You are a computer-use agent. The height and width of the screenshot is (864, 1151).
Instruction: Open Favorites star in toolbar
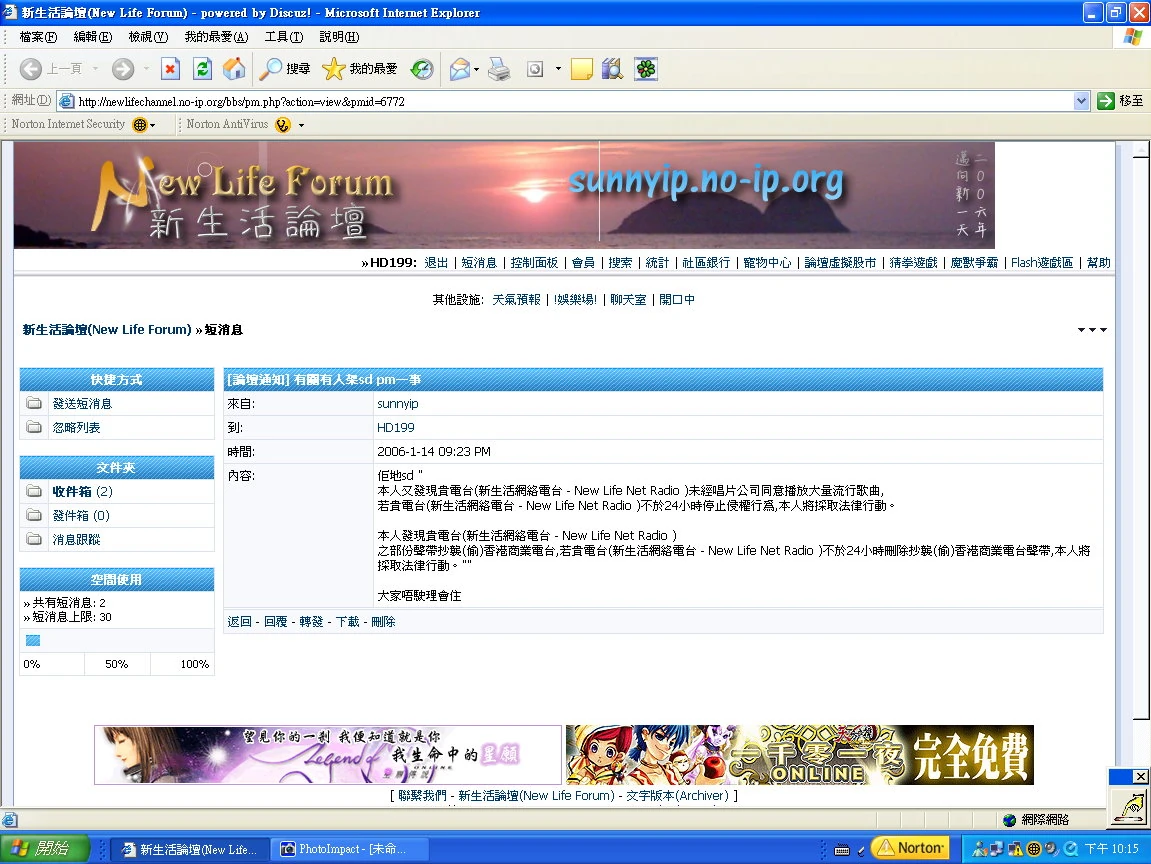click(x=360, y=69)
